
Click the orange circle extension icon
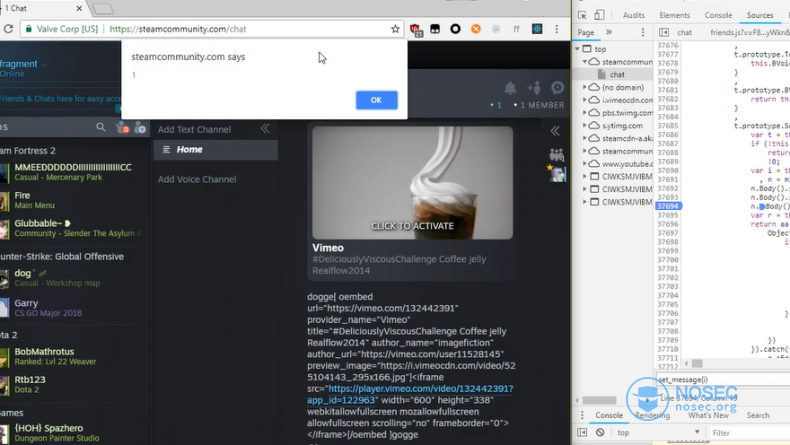coord(476,29)
